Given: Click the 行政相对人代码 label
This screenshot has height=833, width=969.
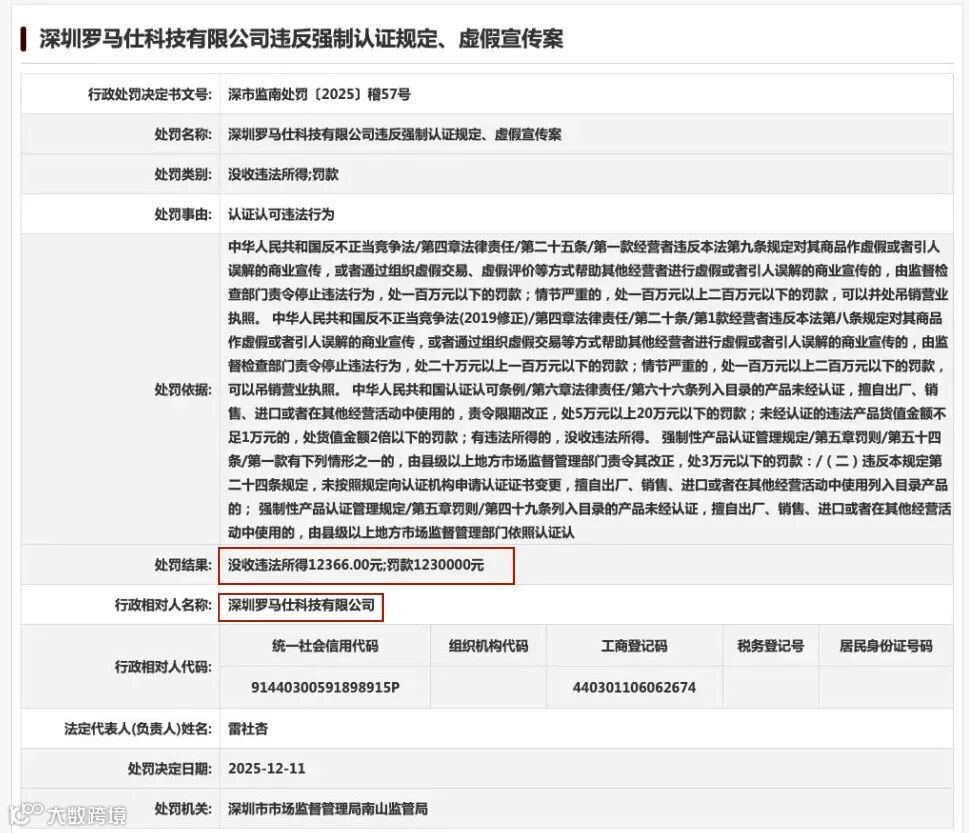Looking at the screenshot, I should [x=163, y=667].
